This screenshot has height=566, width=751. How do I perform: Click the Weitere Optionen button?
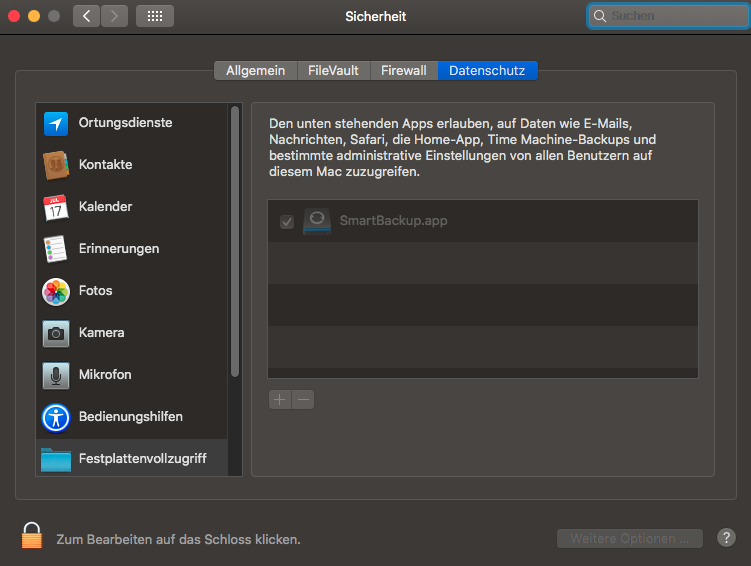click(x=629, y=539)
